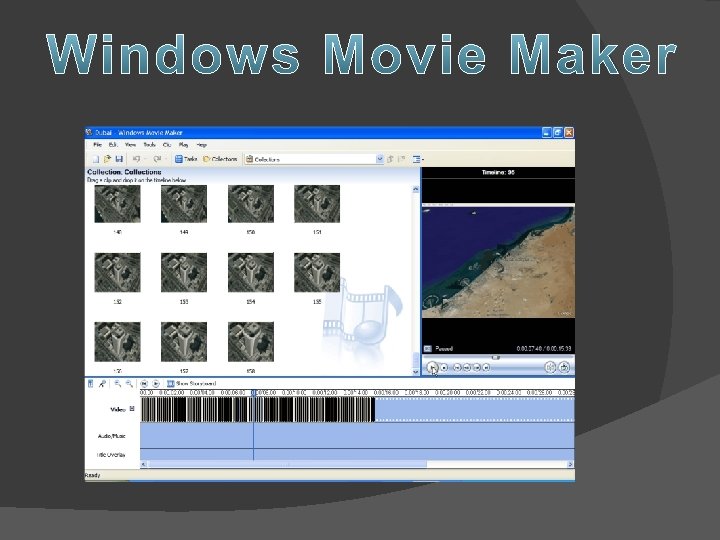
Task: Click the Next Frame button
Action: [477, 367]
